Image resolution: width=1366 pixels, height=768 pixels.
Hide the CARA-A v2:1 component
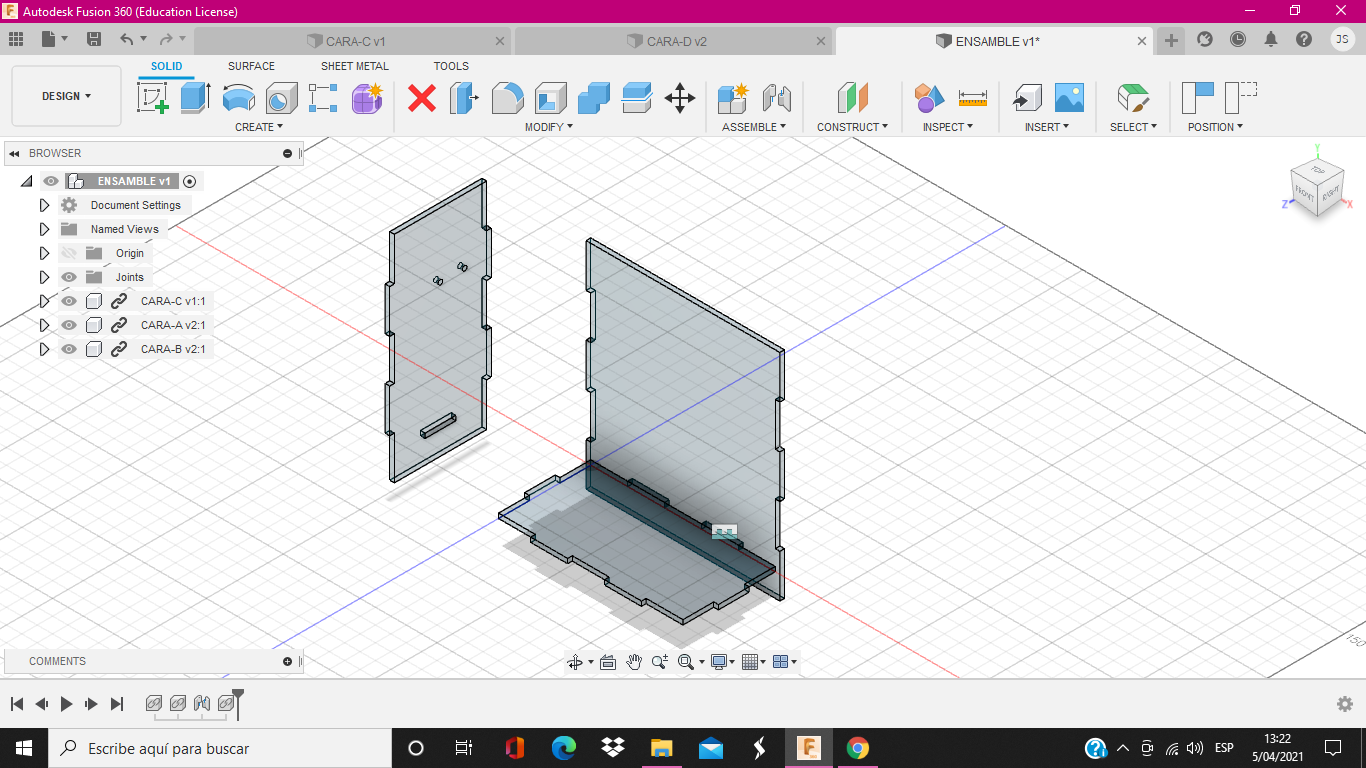coord(69,325)
